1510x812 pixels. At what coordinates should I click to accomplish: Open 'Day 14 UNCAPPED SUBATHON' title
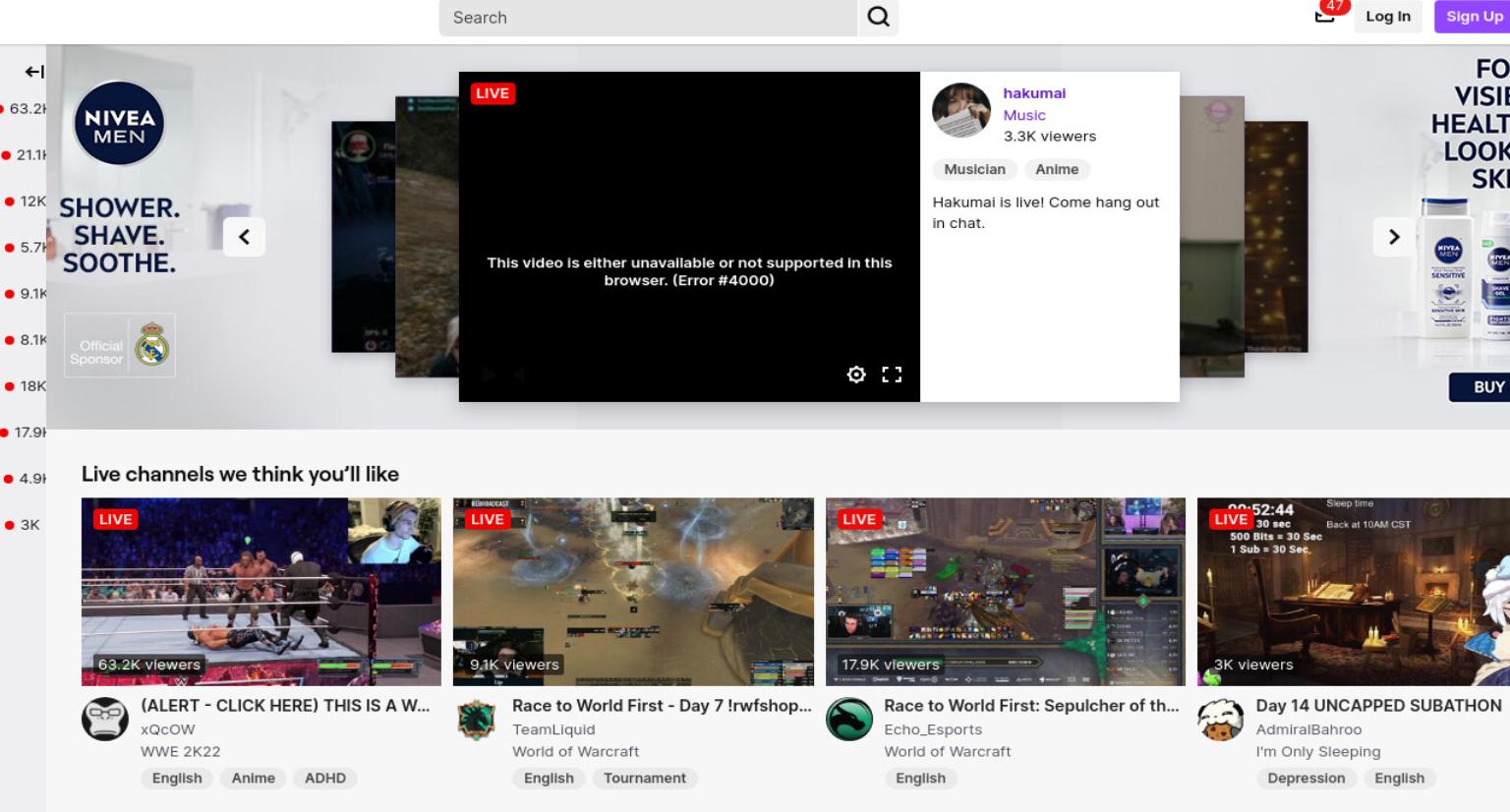(1378, 706)
